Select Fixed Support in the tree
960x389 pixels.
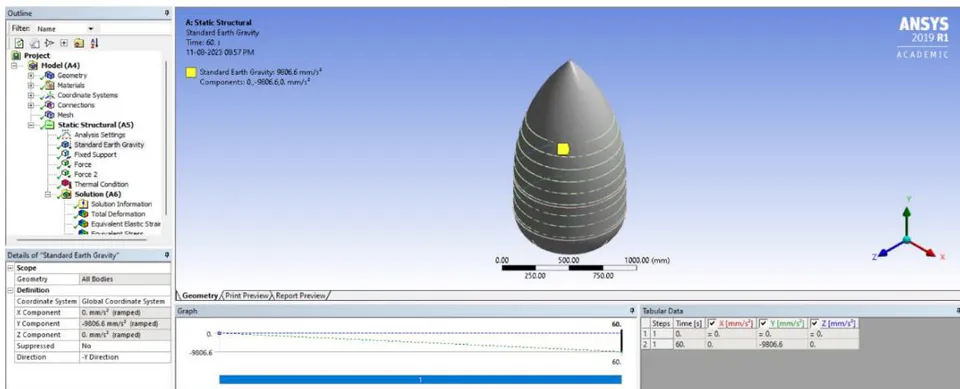[95, 154]
